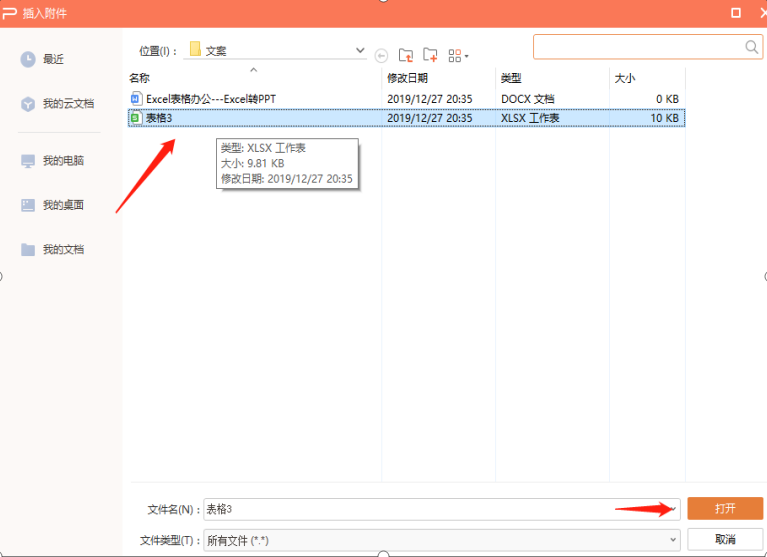Expand the 位置 location dropdown

[x=360, y=50]
